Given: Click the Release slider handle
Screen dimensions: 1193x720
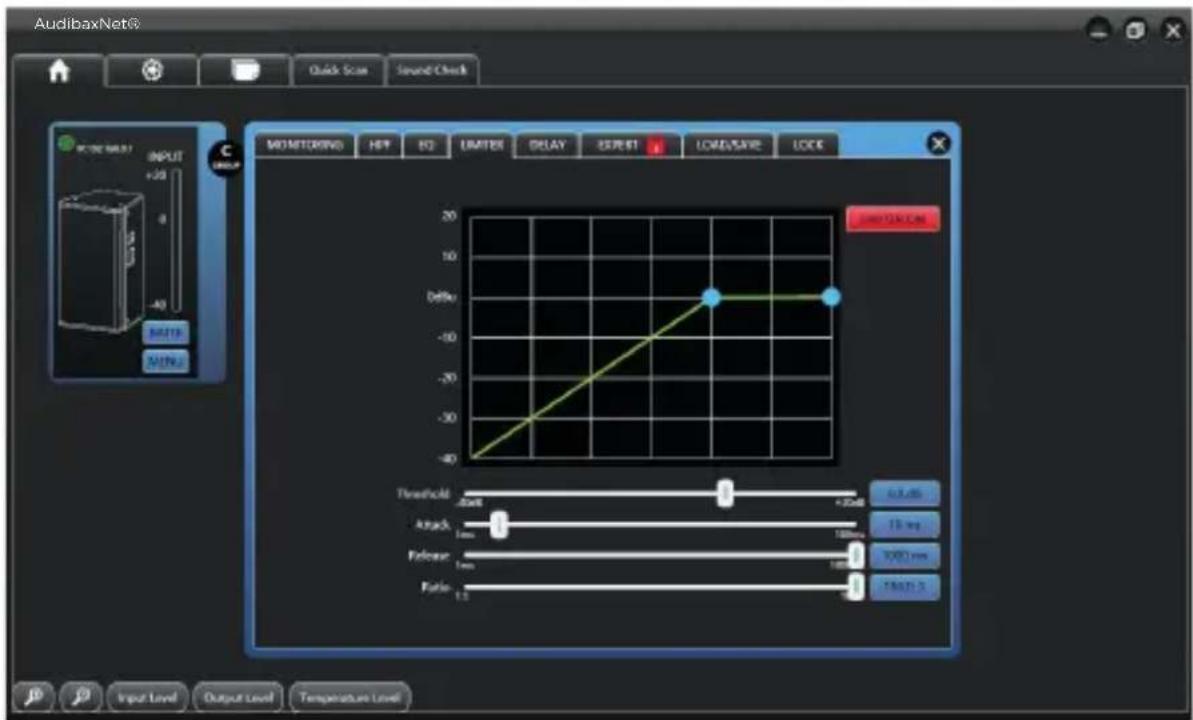Looking at the screenshot, I should coord(856,556).
